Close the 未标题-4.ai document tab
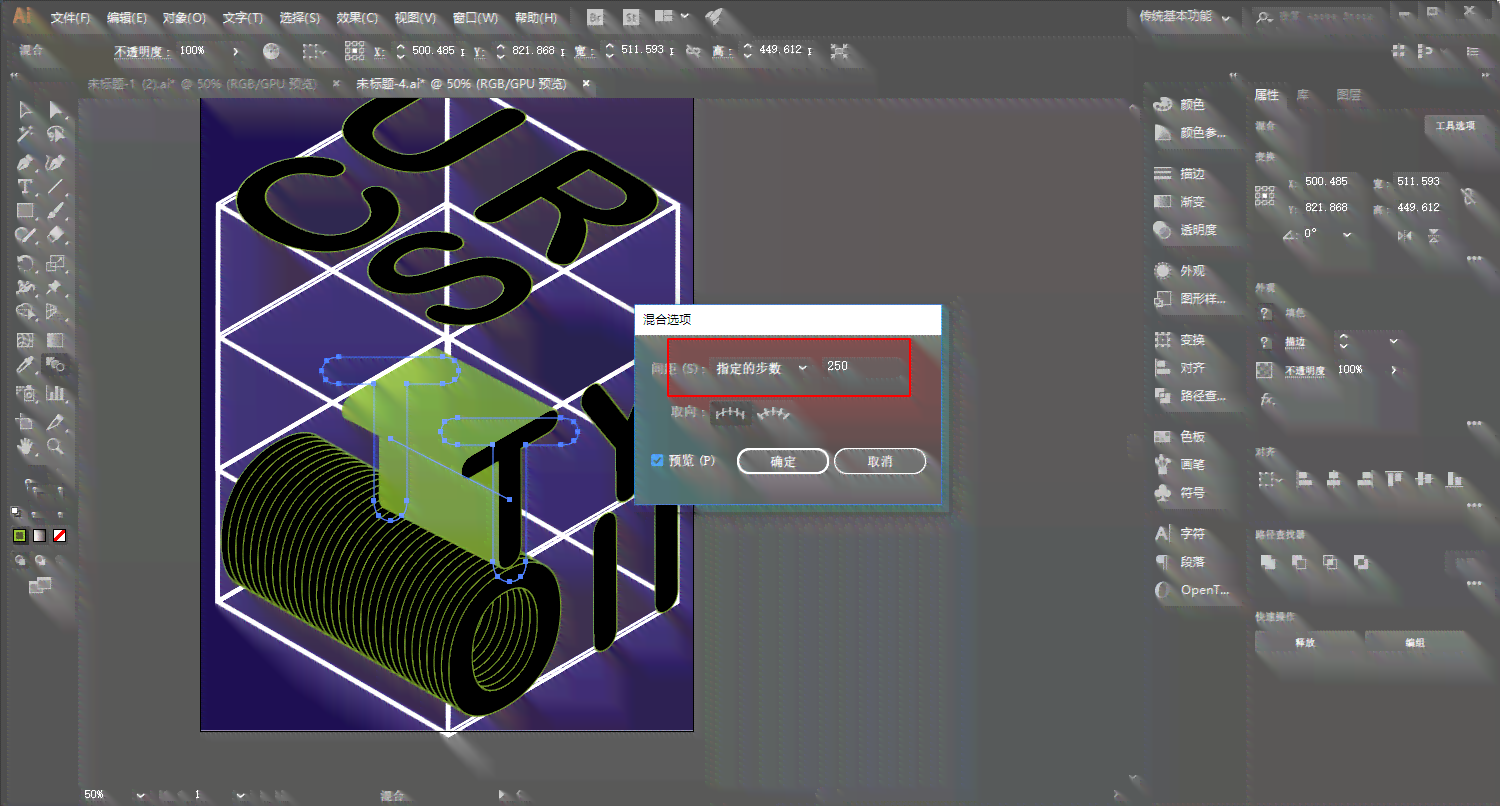 tap(586, 84)
